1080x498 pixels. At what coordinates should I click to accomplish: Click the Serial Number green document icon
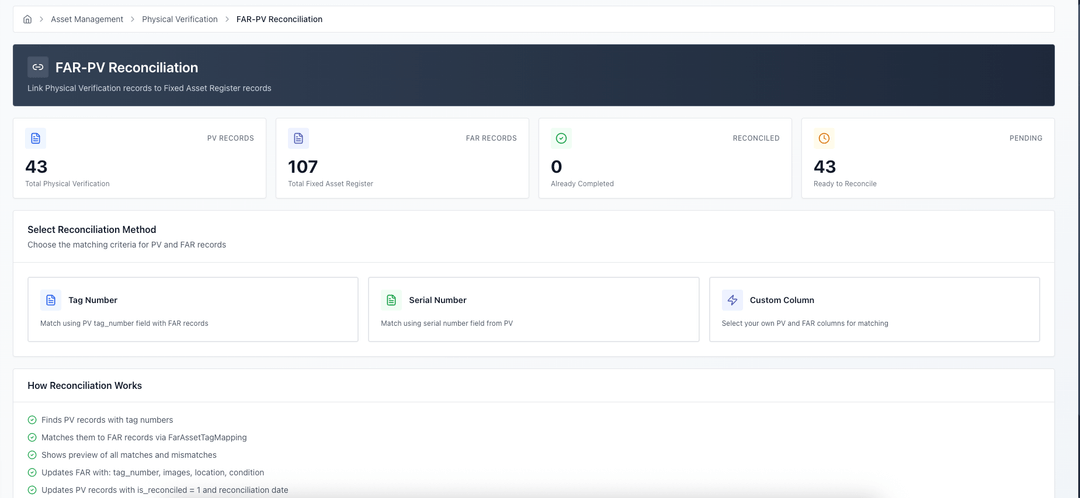[x=391, y=300]
